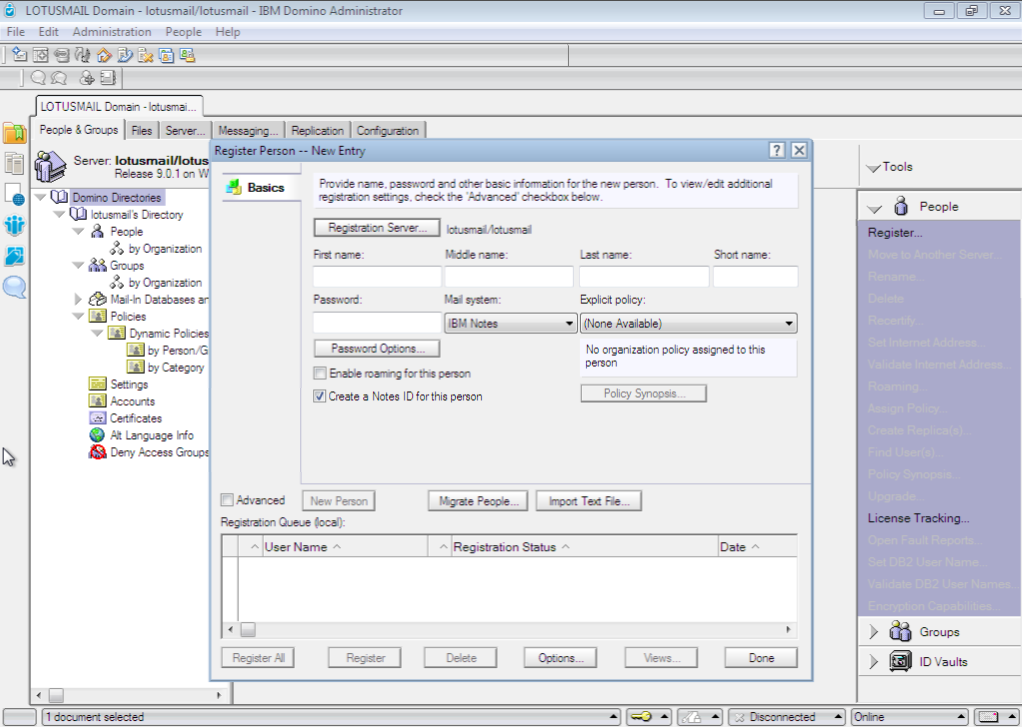Click the page-with-globe icon in the sidebar
Image resolution: width=1022 pixels, height=727 pixels.
click(x=14, y=194)
